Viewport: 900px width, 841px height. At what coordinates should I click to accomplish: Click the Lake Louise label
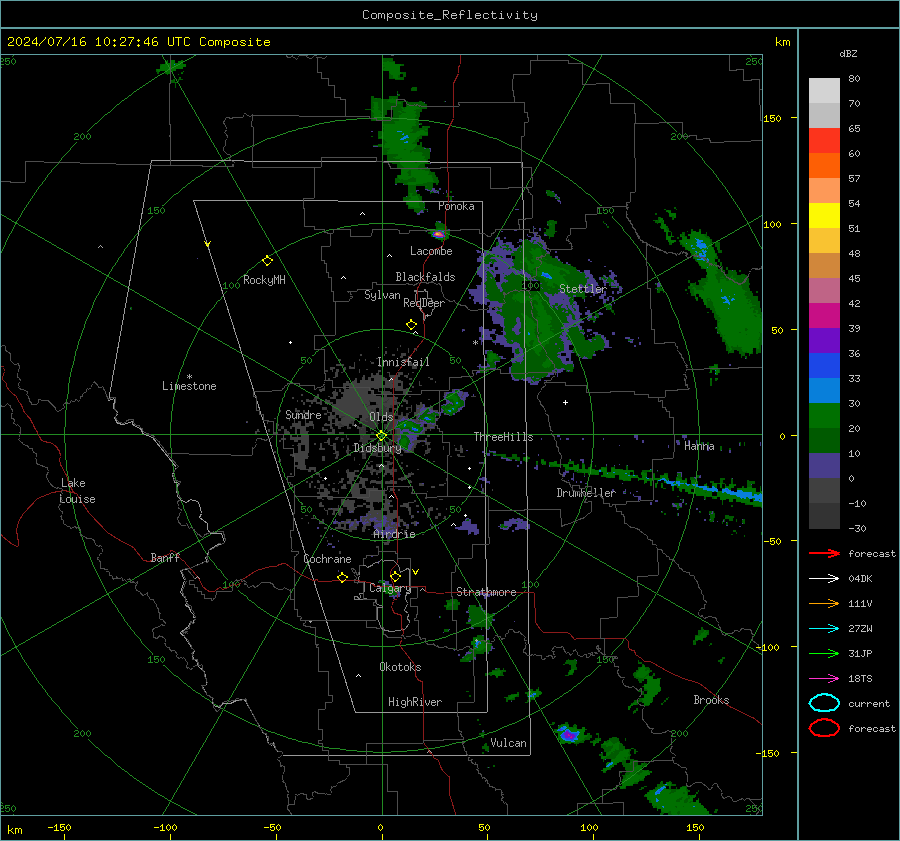point(77,491)
